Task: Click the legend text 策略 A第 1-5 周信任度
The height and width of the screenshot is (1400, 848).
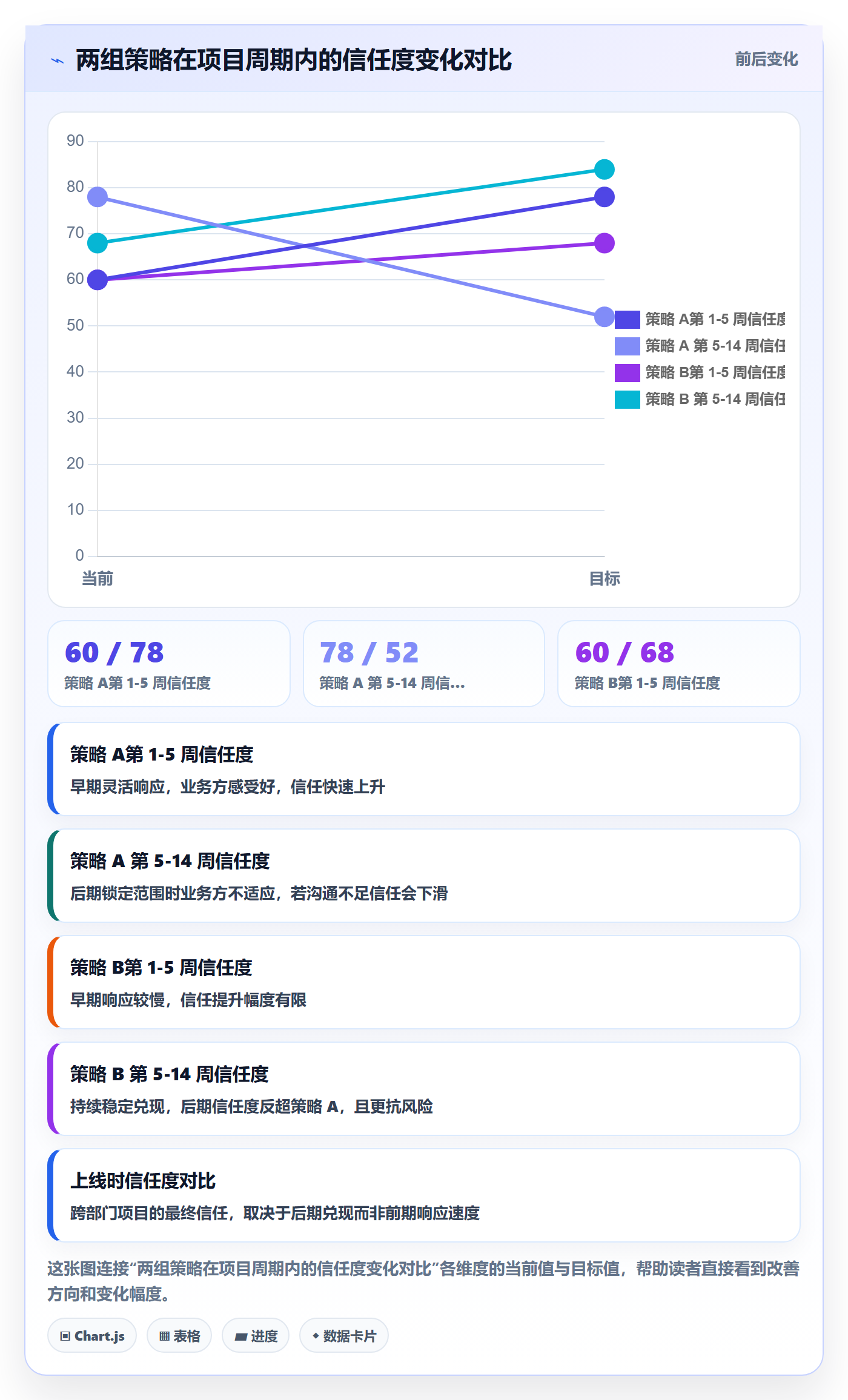Action: point(715,319)
